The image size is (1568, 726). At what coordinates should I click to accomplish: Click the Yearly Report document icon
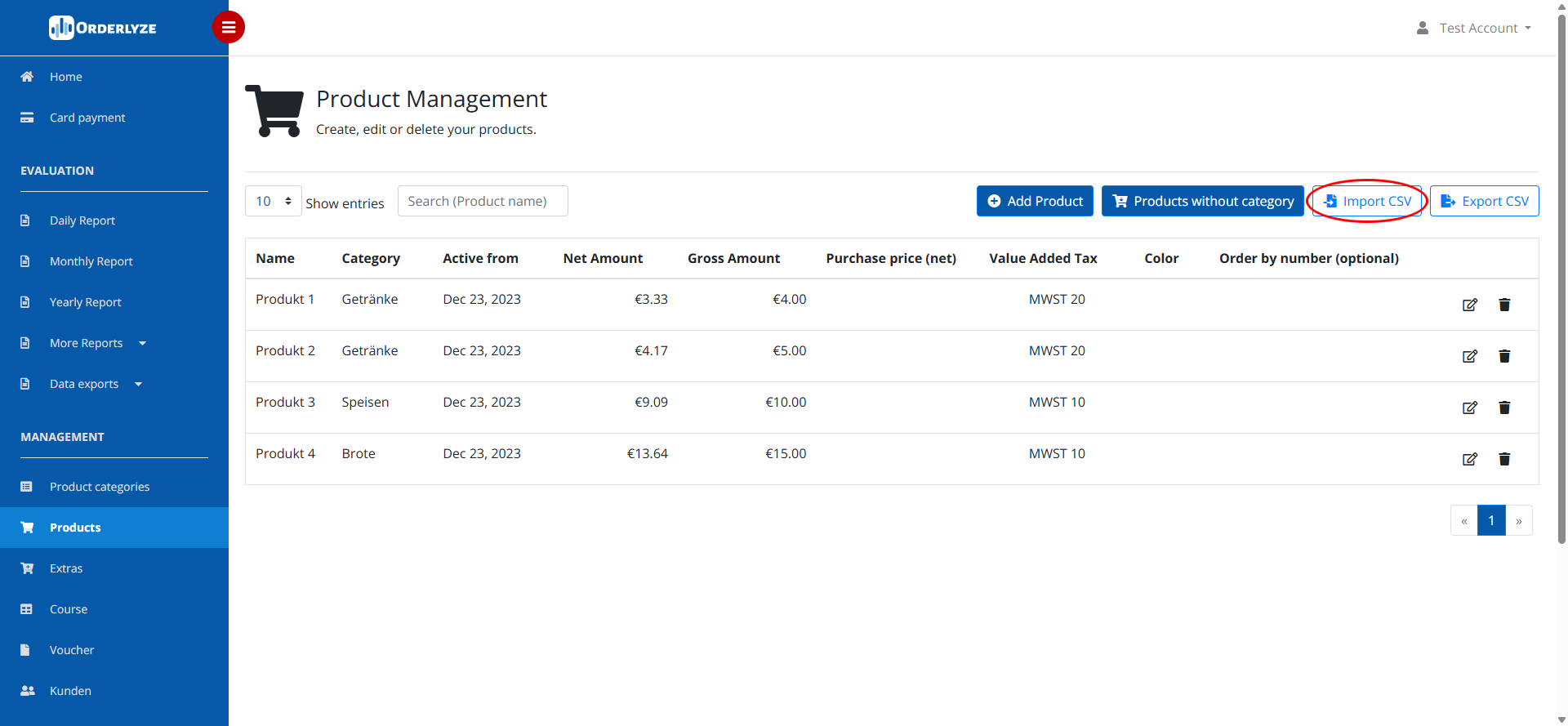[x=25, y=302]
